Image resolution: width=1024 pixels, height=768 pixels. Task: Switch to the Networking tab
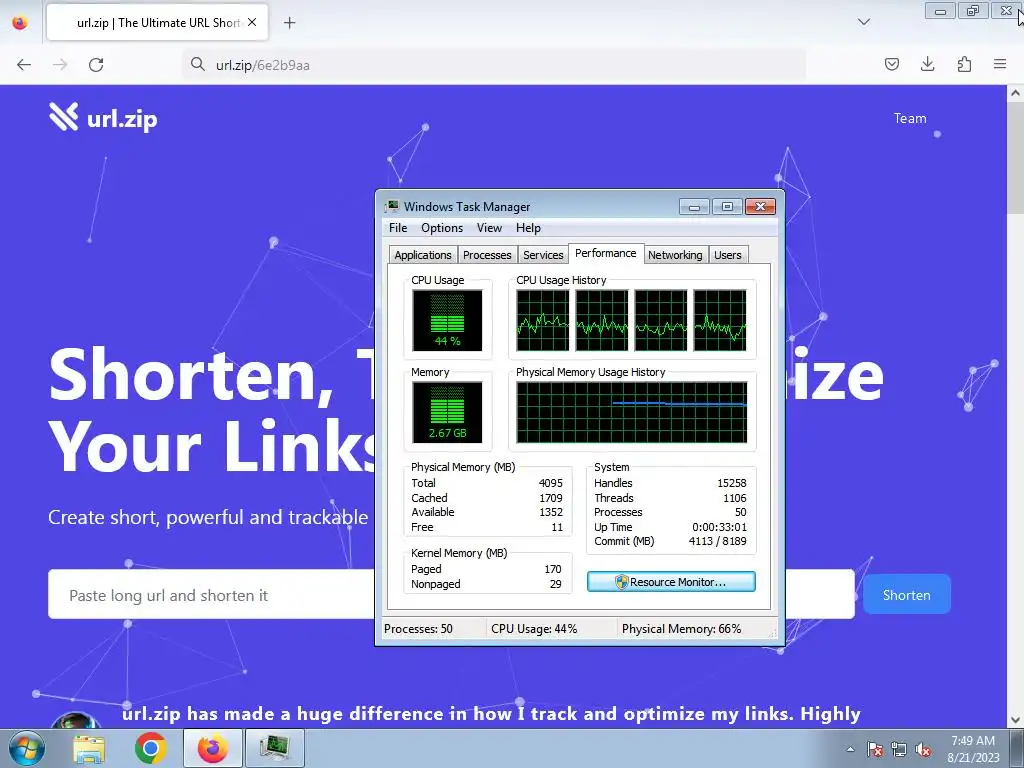[x=675, y=255]
